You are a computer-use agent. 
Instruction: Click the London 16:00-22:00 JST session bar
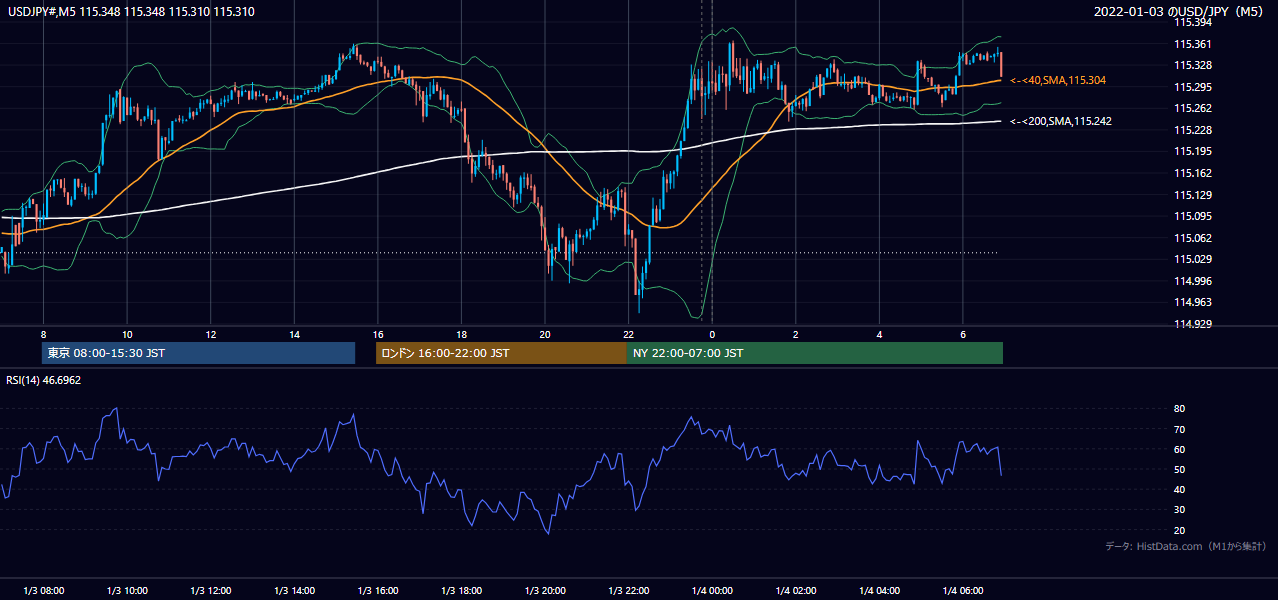tap(501, 353)
